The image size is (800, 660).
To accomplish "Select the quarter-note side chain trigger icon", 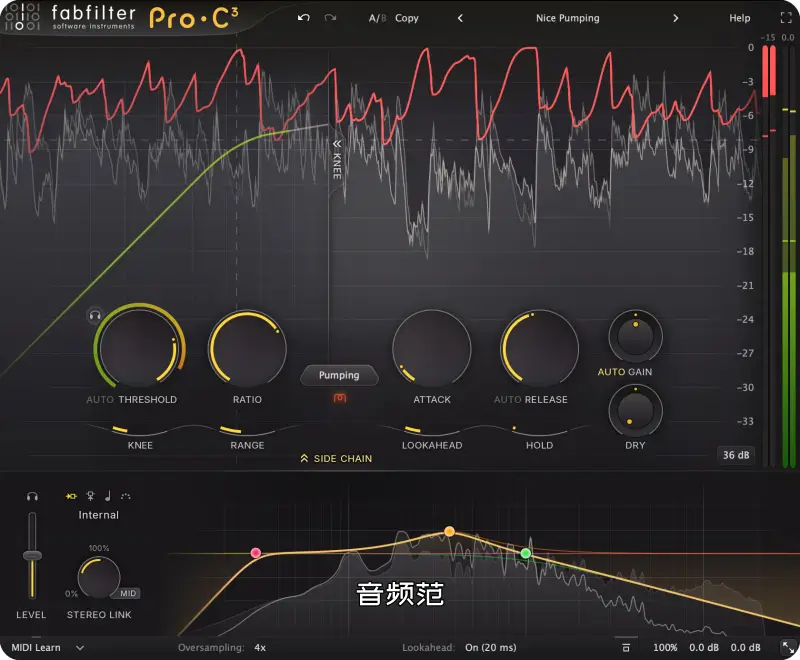I will point(108,496).
